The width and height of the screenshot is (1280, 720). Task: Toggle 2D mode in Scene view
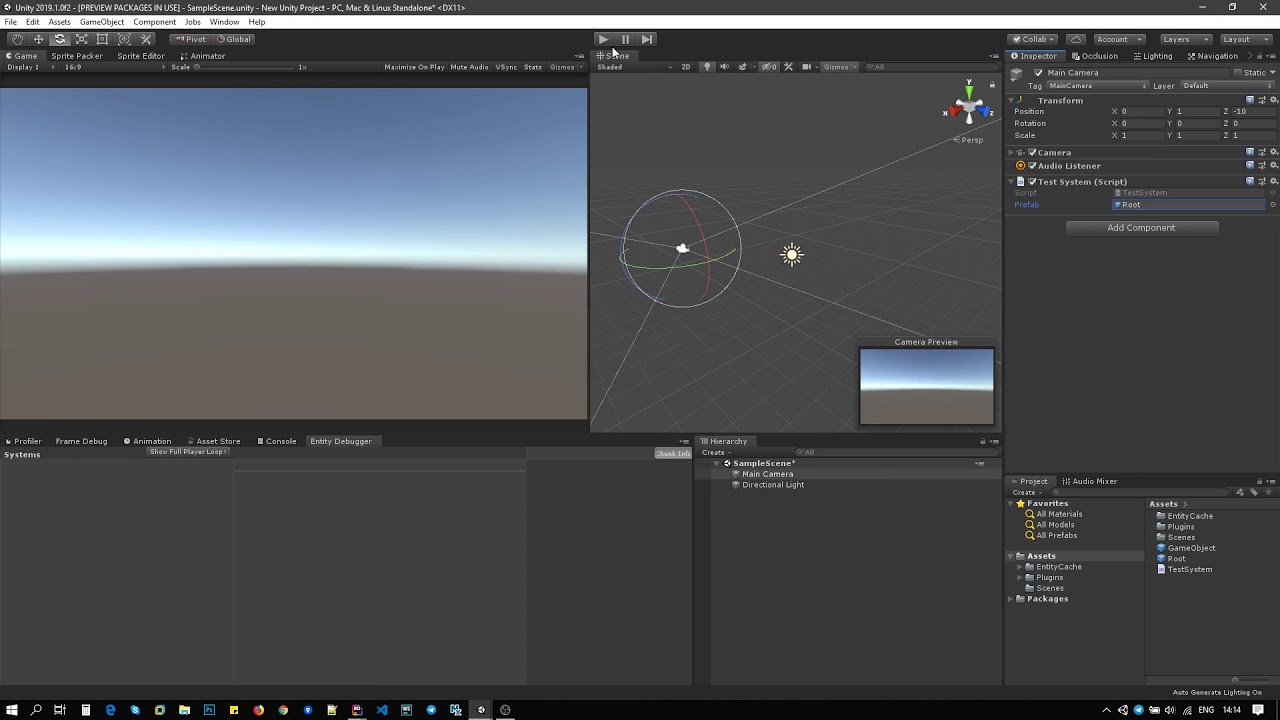[x=686, y=67]
